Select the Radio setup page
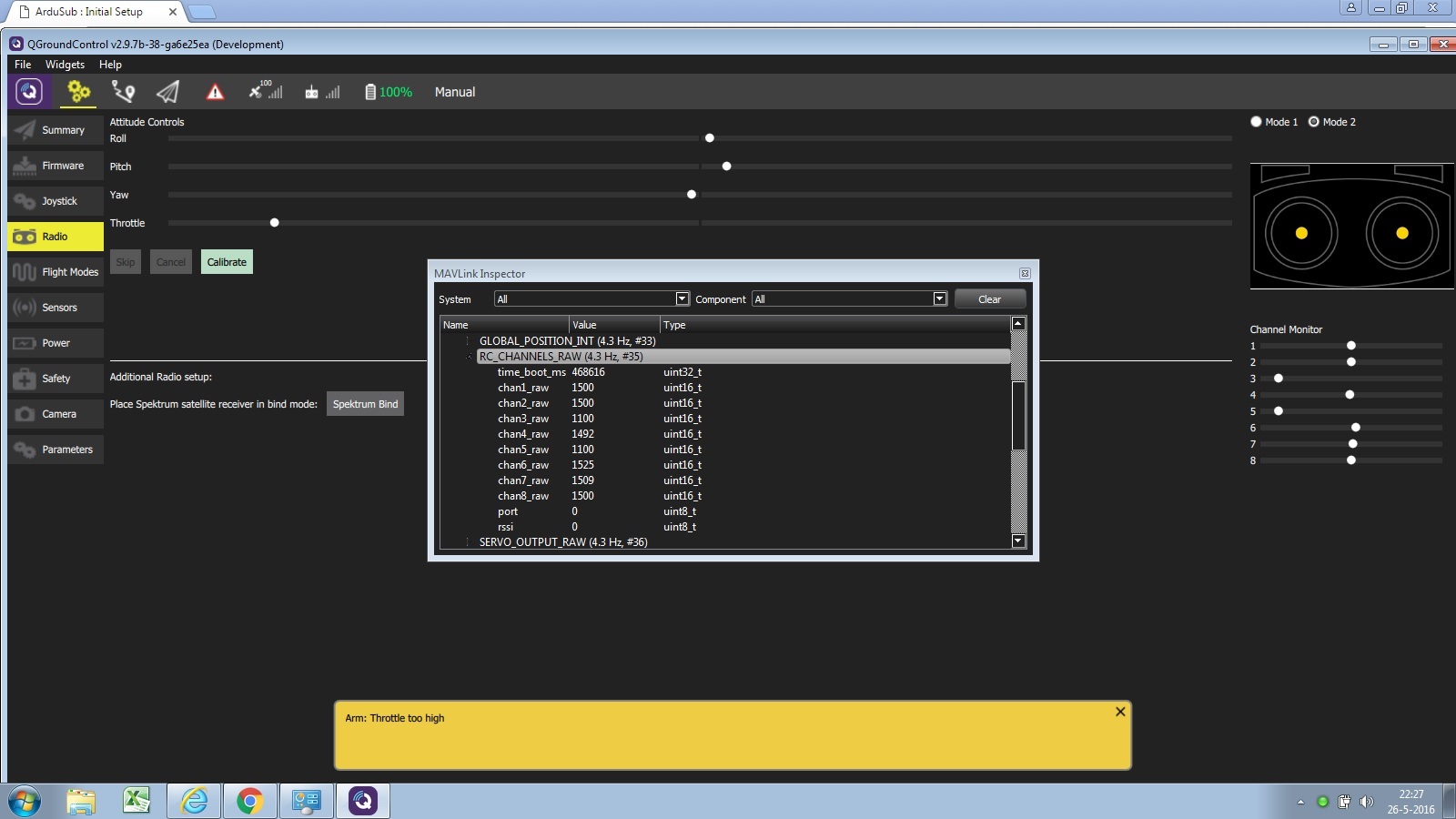The image size is (1456, 819). pos(56,237)
